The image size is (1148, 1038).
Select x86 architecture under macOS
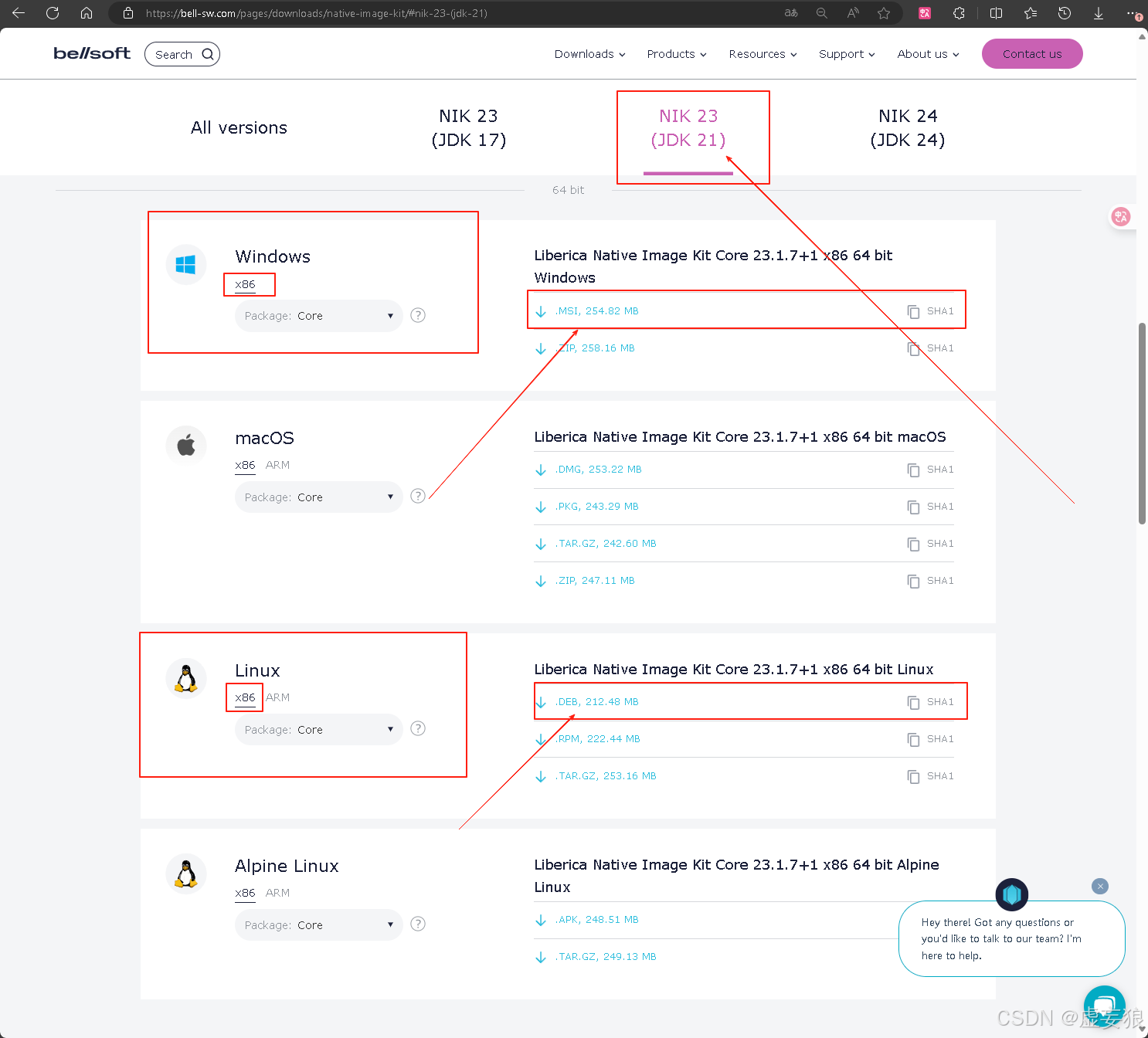(245, 465)
